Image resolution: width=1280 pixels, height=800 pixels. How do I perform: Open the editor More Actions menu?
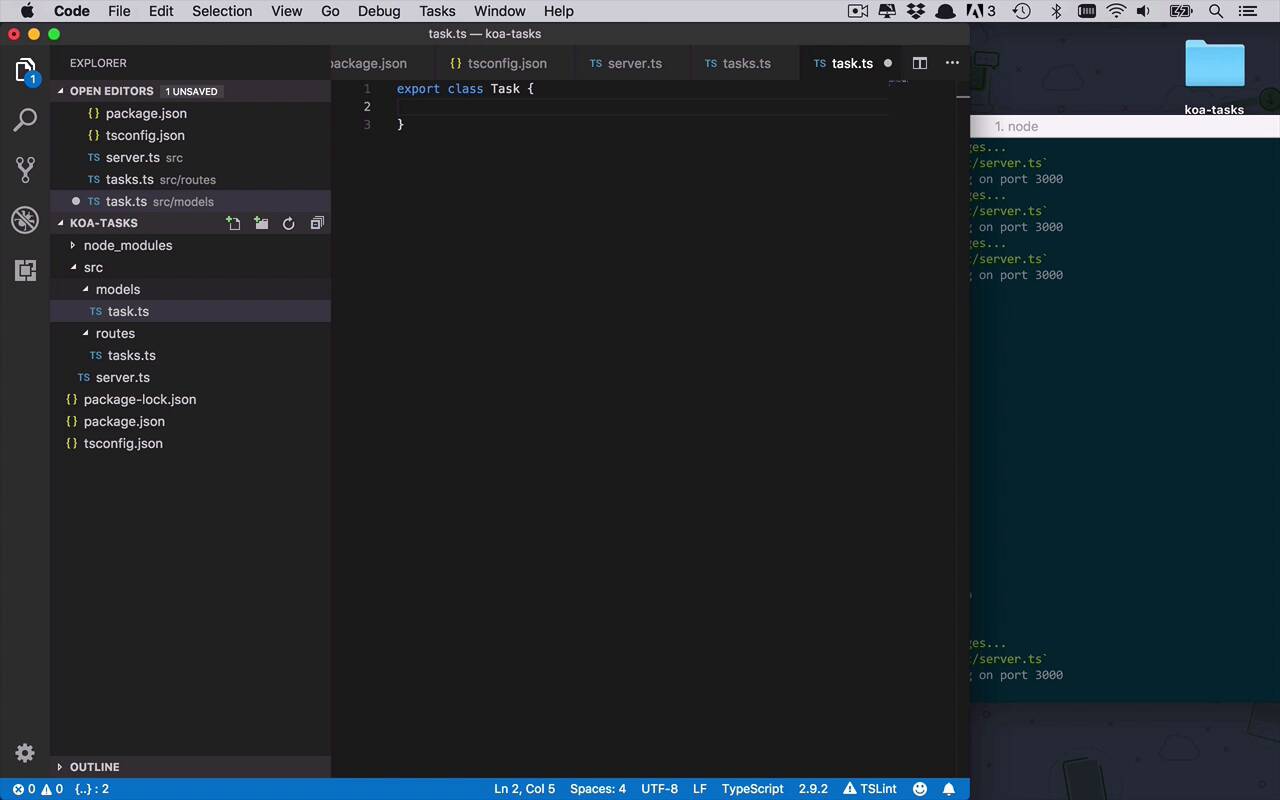point(952,63)
